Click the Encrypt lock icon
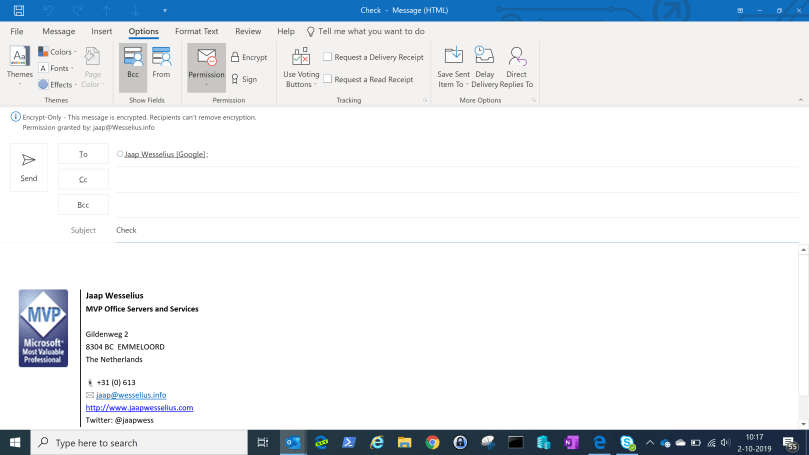809x455 pixels. (x=235, y=58)
